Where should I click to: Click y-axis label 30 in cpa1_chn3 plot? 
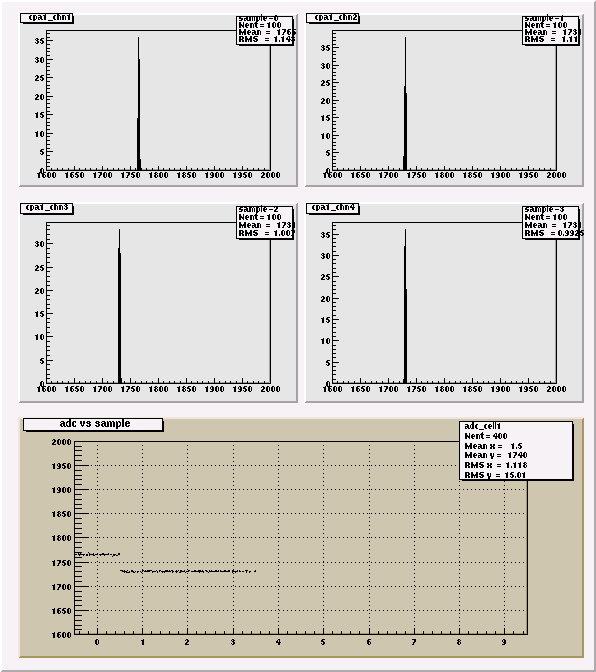(x=39, y=244)
